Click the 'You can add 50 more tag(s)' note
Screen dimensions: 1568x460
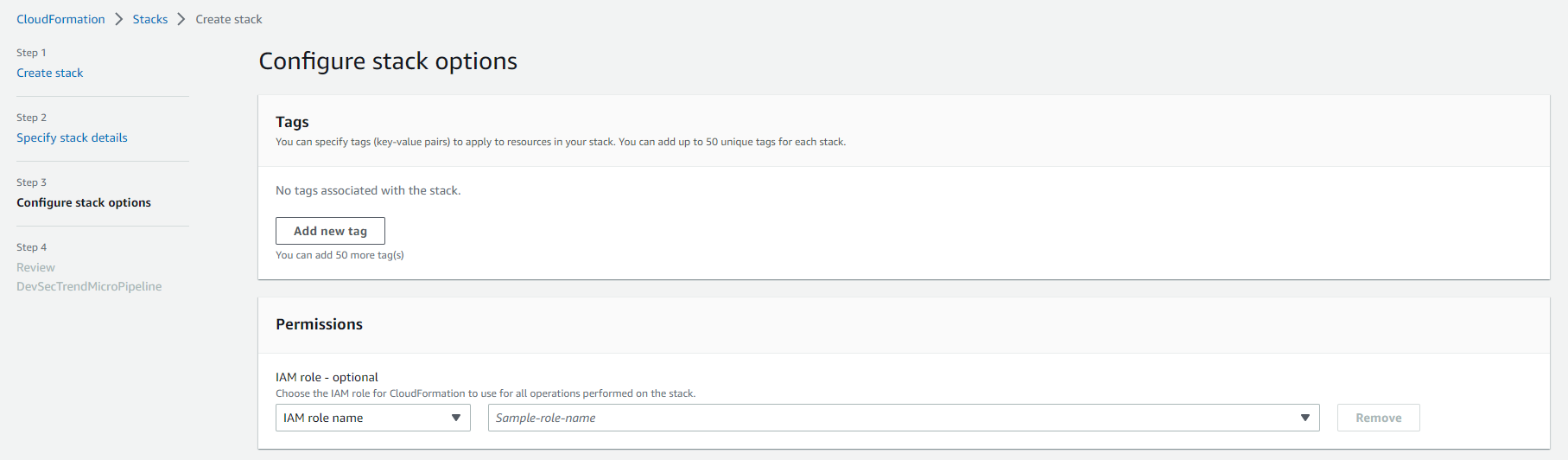tap(340, 255)
